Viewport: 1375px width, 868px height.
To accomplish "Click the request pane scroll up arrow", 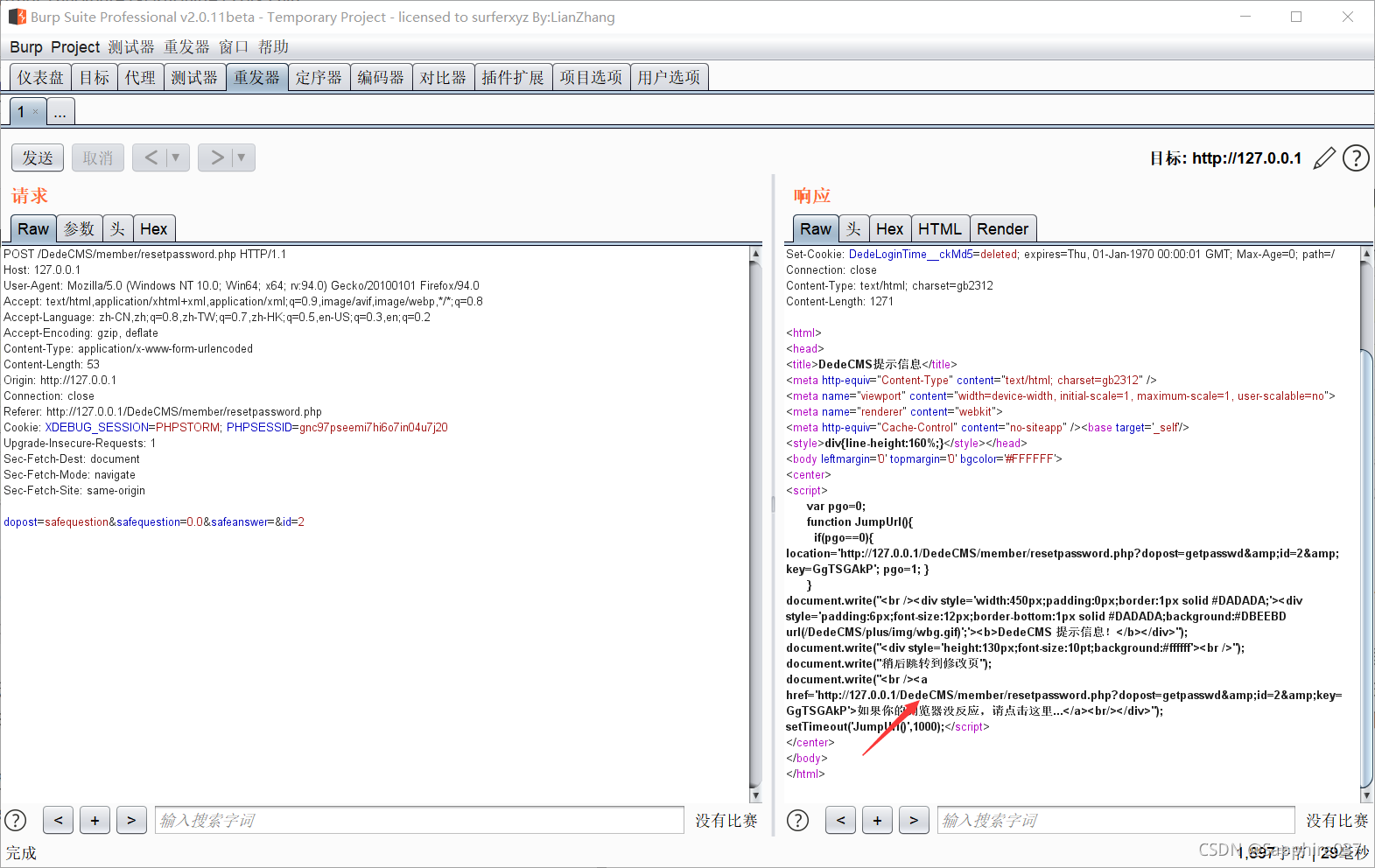I will point(756,254).
